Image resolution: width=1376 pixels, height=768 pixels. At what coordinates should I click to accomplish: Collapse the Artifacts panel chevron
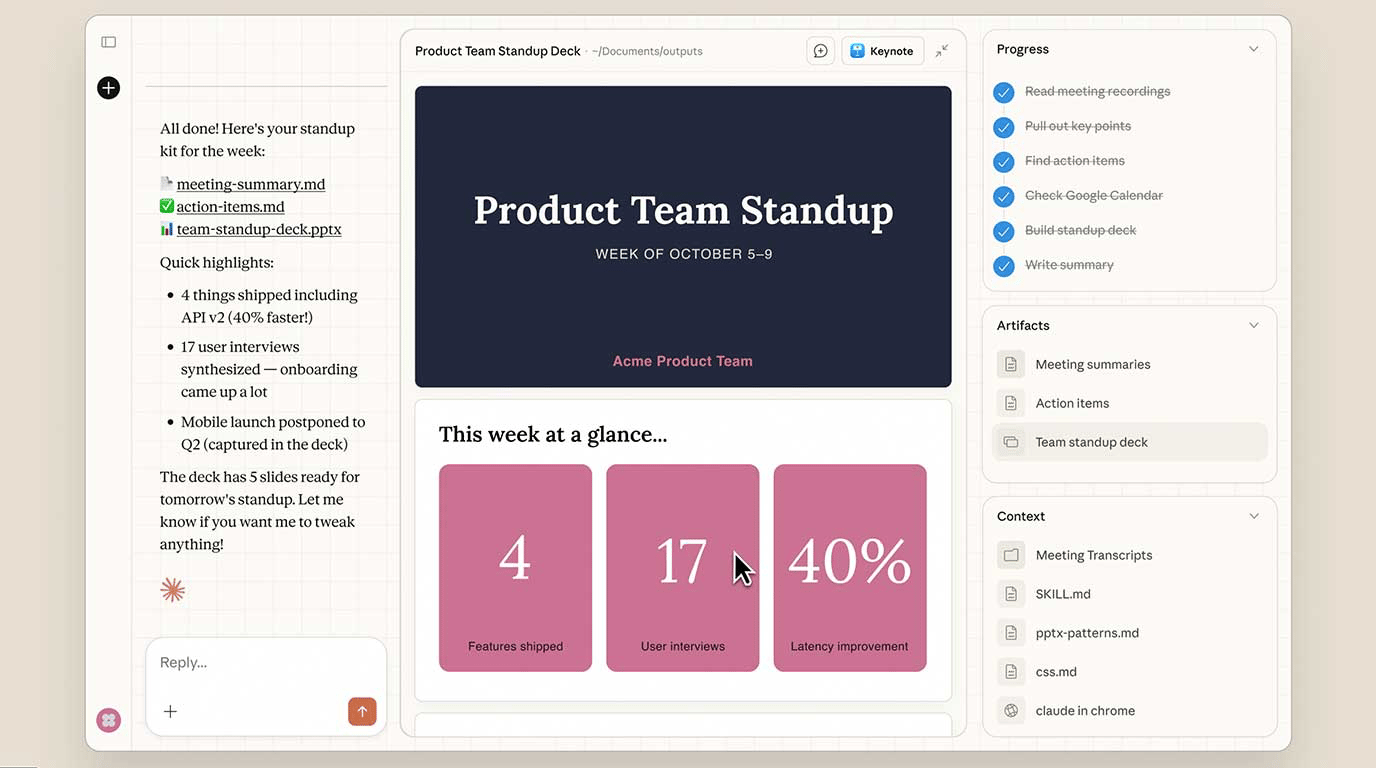click(x=1253, y=325)
